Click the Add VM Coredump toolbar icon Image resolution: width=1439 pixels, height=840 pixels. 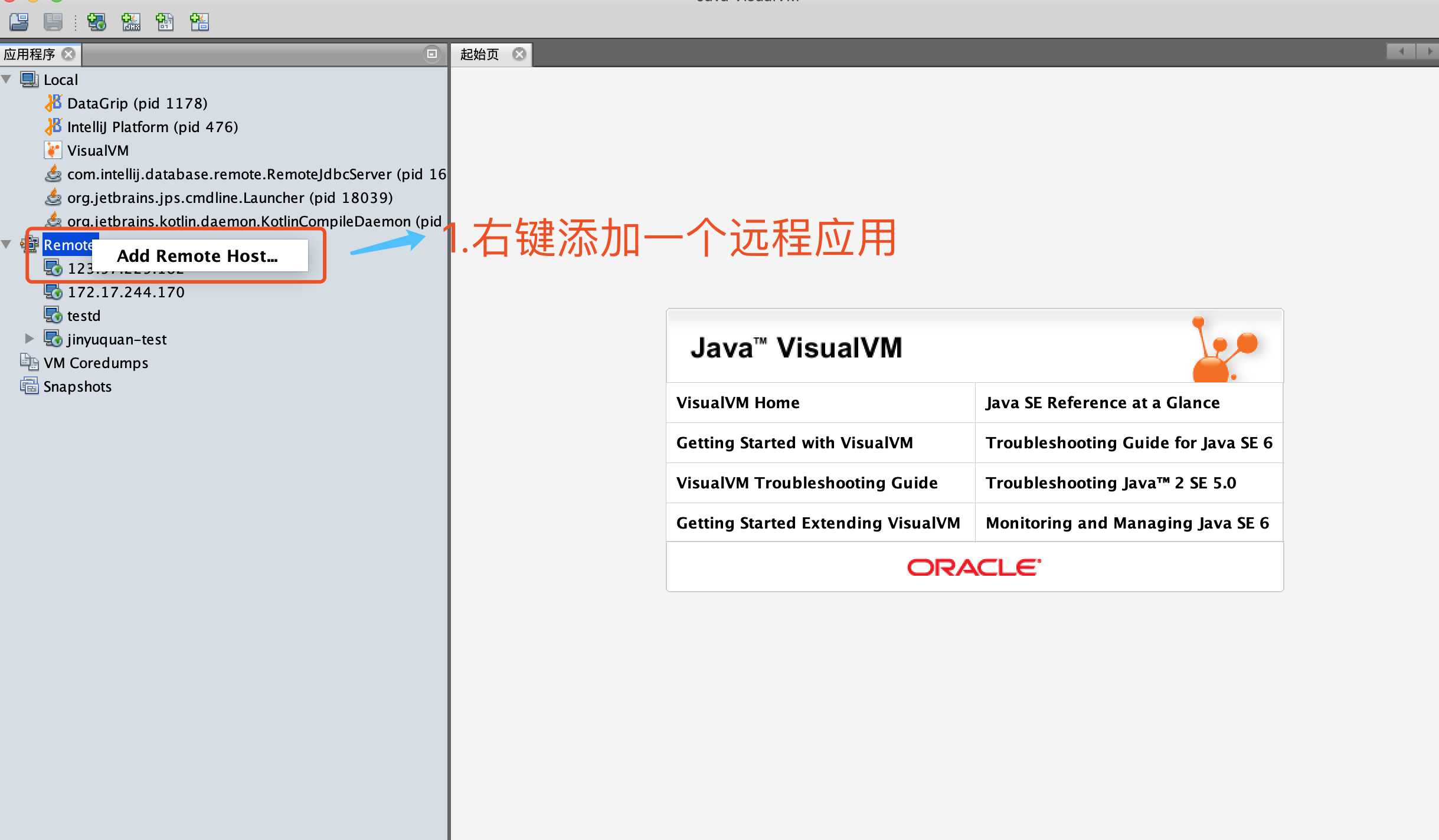(x=165, y=22)
